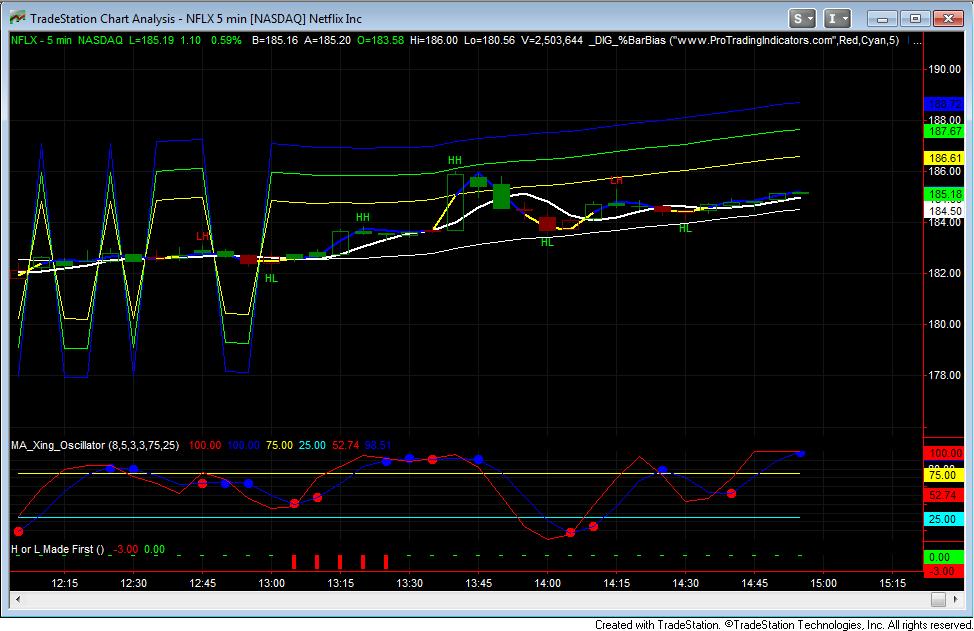The width and height of the screenshot is (974, 631).
Task: Click the left arrow of the horizontal scrollbar
Action: click(18, 599)
